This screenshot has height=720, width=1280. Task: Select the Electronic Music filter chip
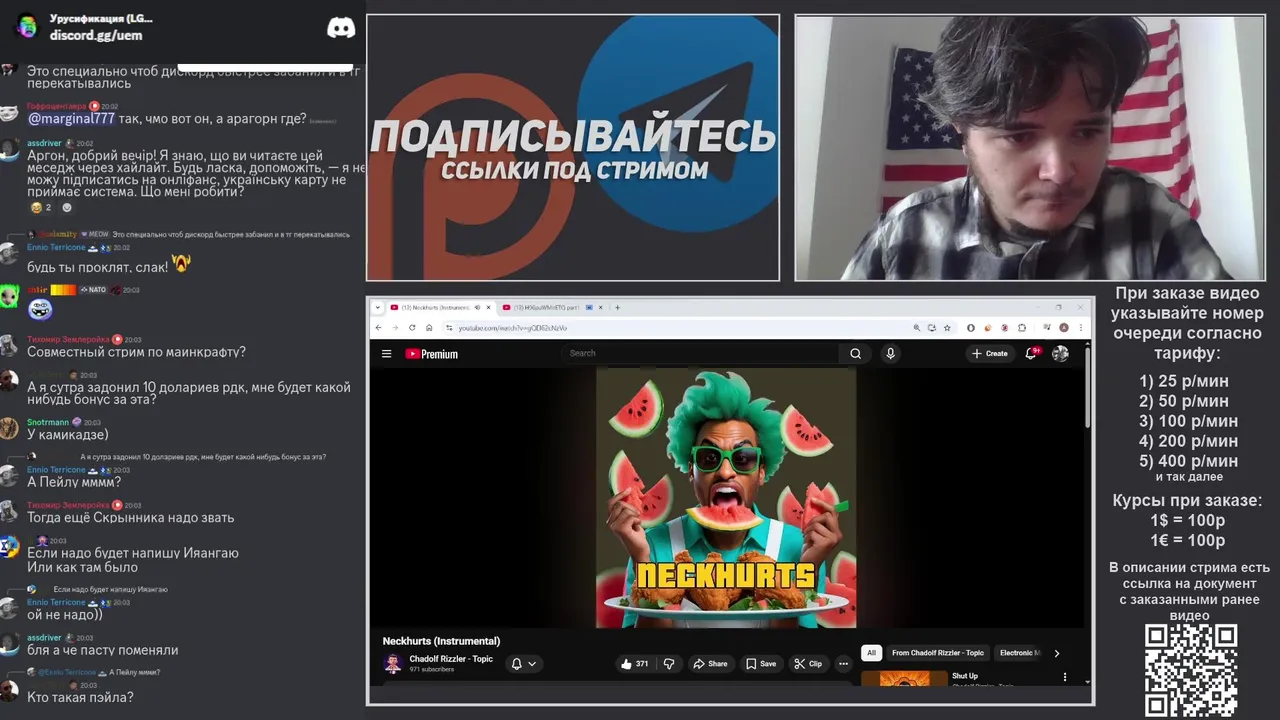(1018, 653)
